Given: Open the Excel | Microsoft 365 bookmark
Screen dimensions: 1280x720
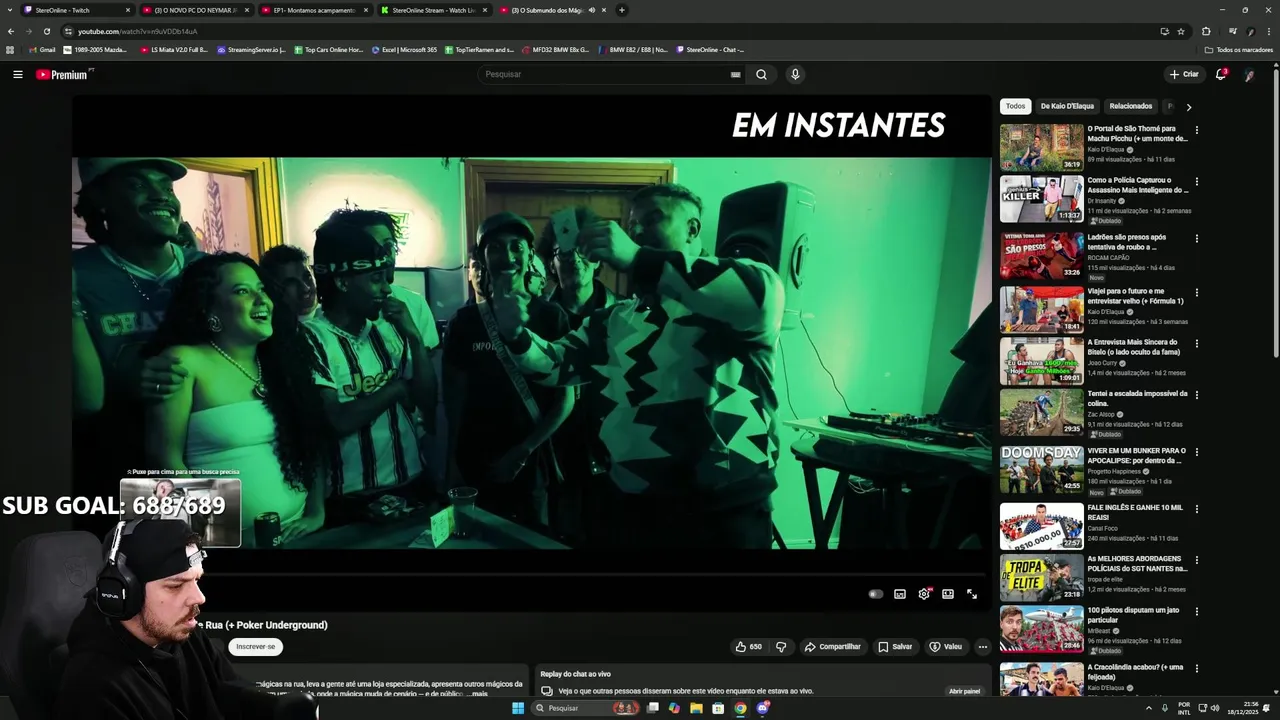Looking at the screenshot, I should coord(404,49).
